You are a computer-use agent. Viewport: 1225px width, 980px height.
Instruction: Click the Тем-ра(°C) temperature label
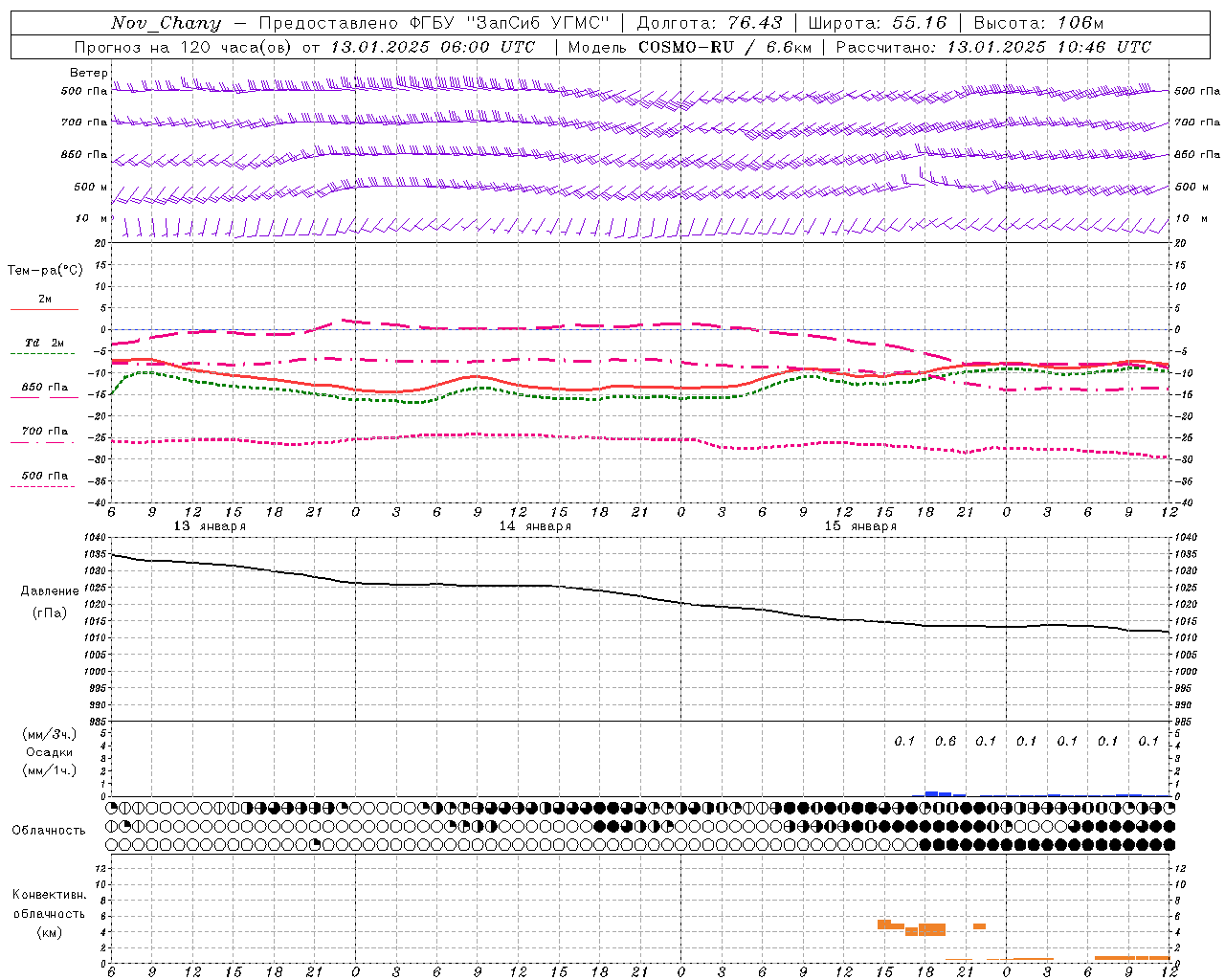coord(45,271)
